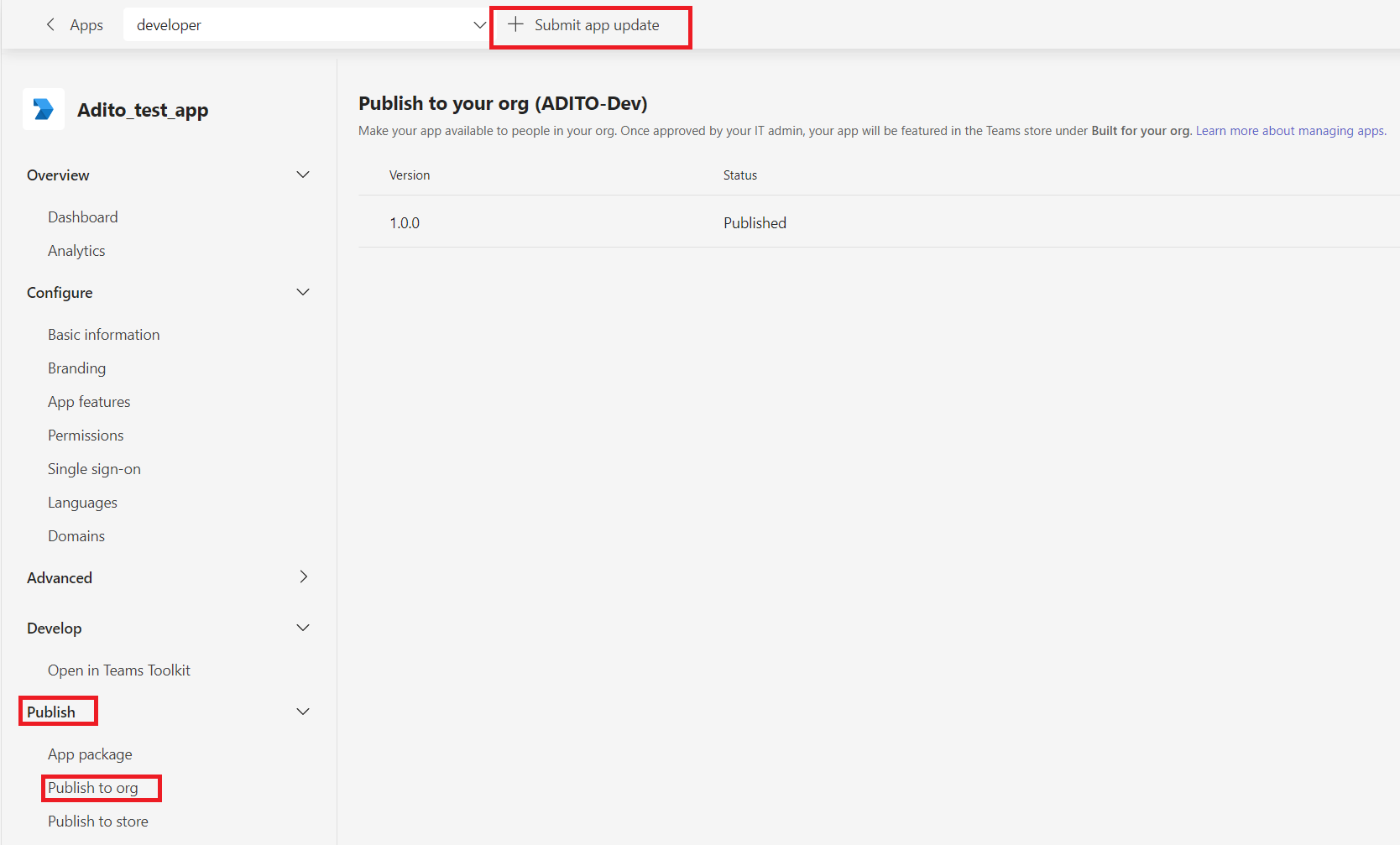This screenshot has height=845, width=1400.
Task: Open the Branding settings
Action: pos(77,368)
